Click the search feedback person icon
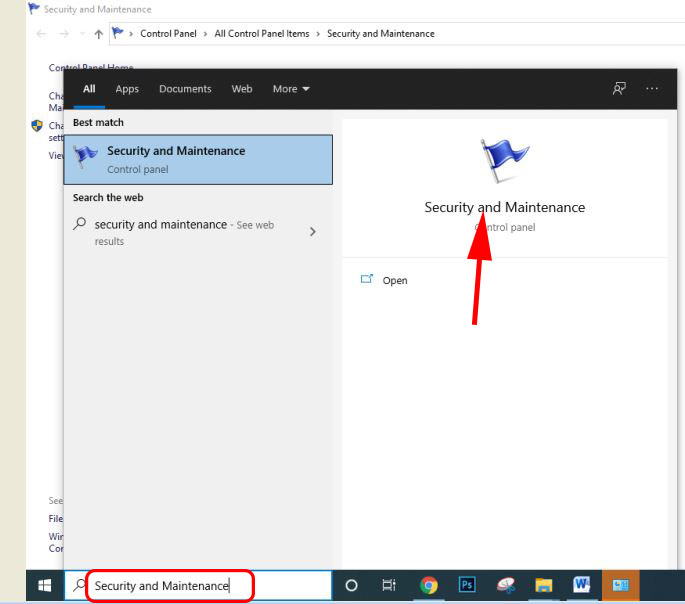Image resolution: width=685 pixels, height=604 pixels. (619, 89)
